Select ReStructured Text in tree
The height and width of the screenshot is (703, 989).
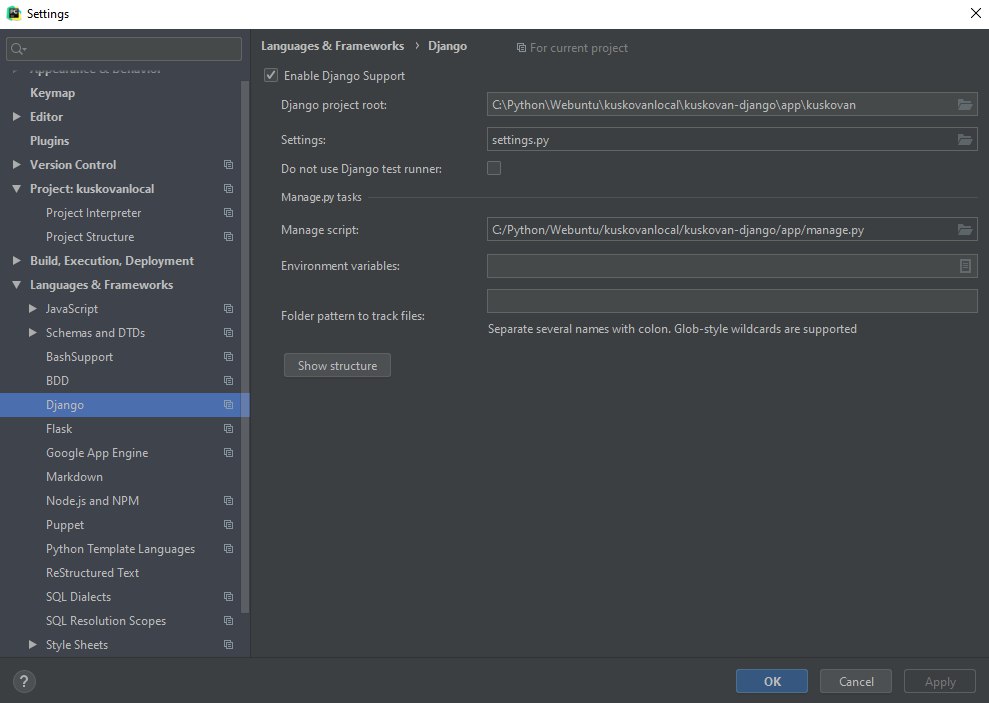coord(92,572)
